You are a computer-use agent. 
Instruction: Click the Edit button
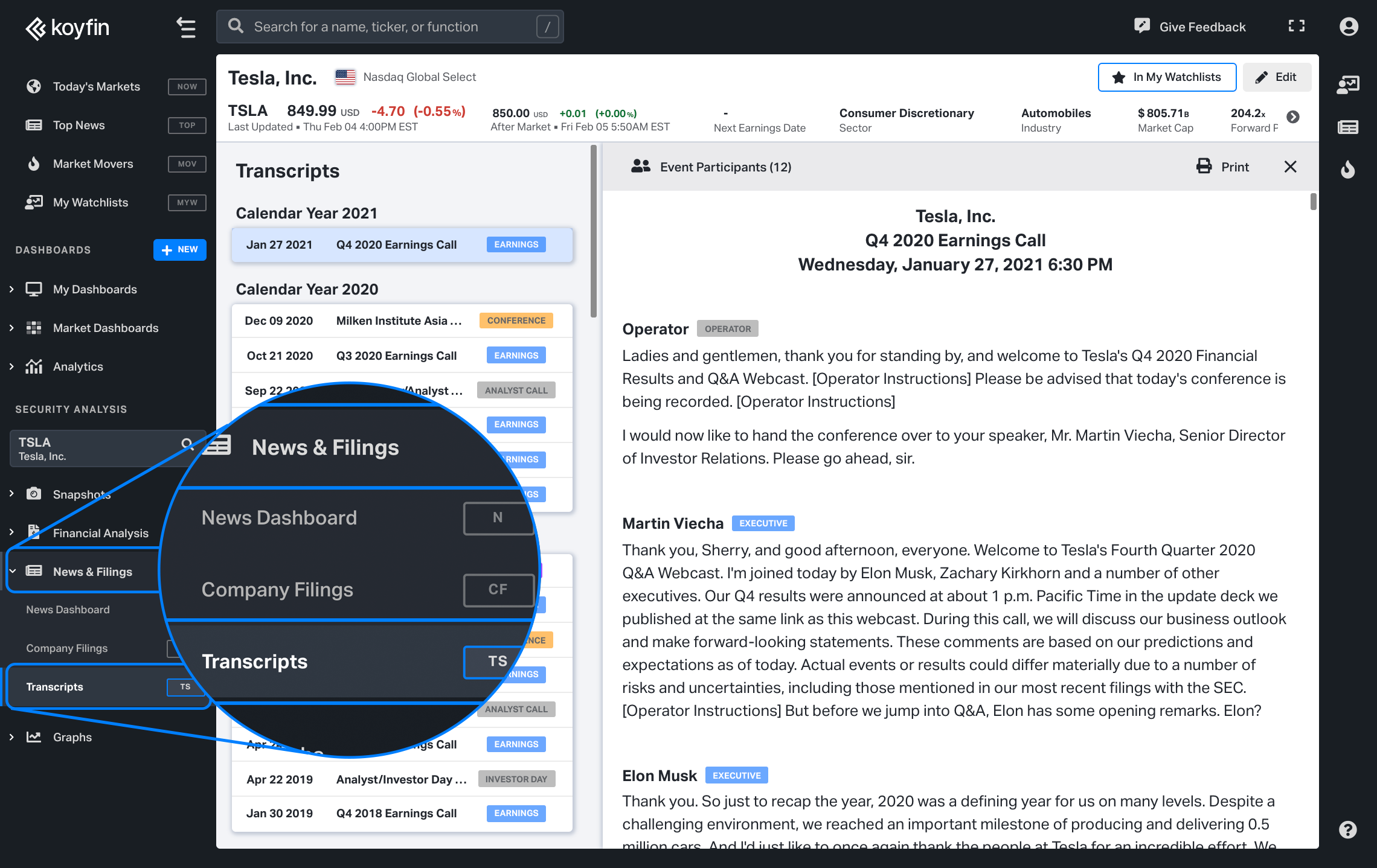pyautogui.click(x=1276, y=77)
